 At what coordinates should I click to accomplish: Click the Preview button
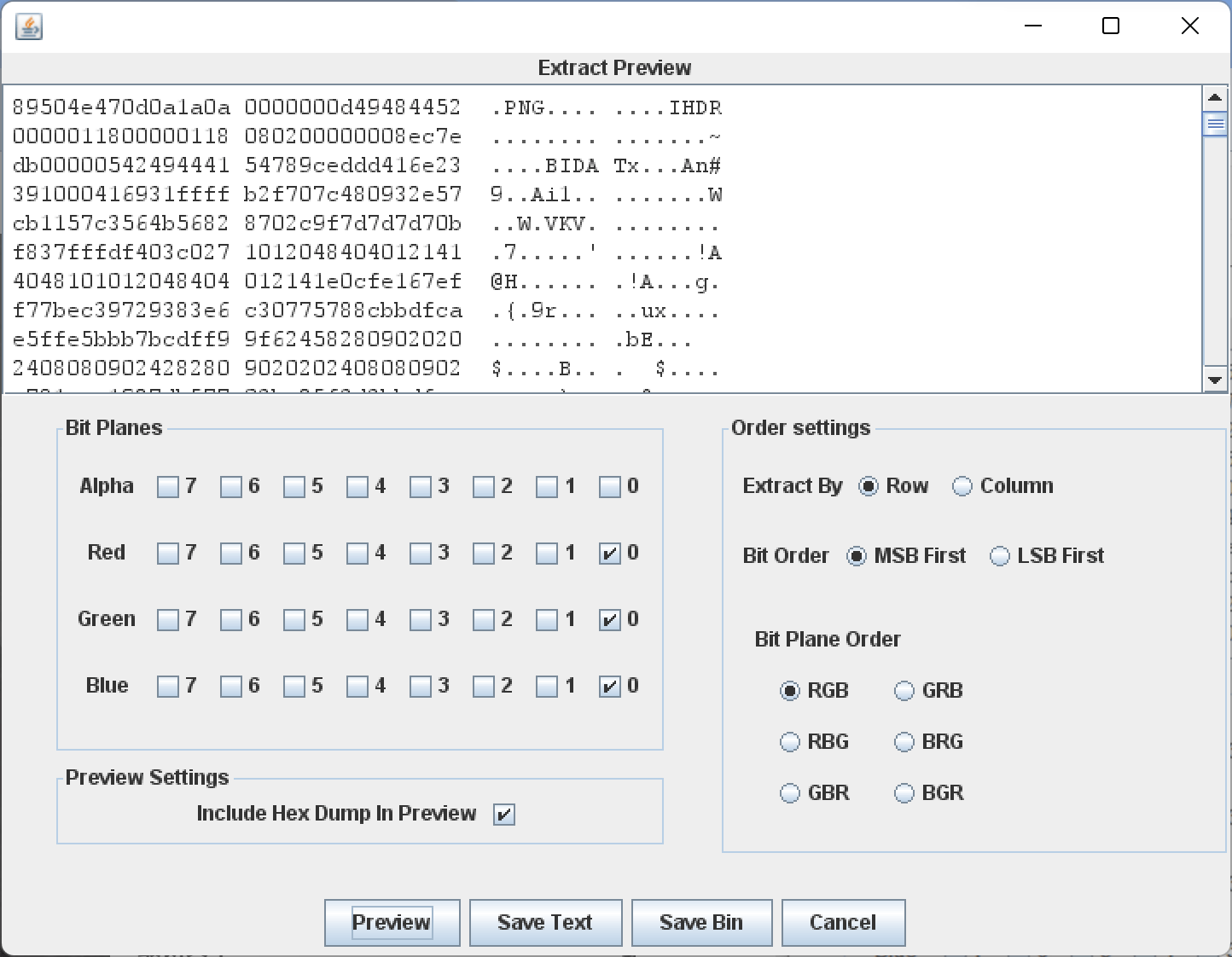tap(392, 923)
